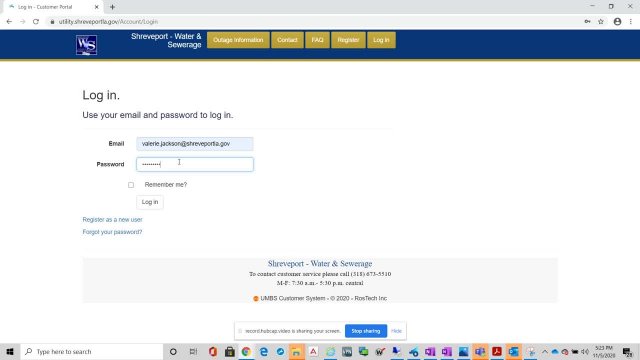Click the Shreveport - Water & Sewerage footer heading
This screenshot has height=360, width=640.
(x=320, y=264)
